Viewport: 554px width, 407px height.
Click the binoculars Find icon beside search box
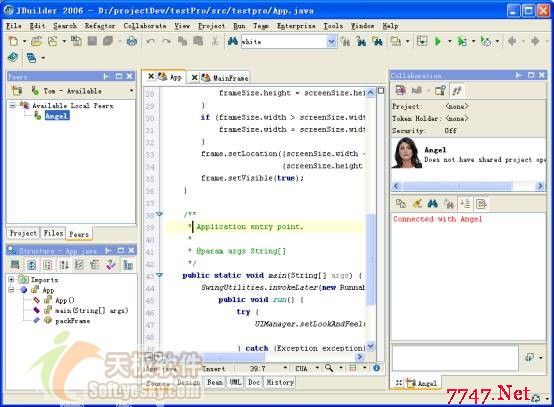pyautogui.click(x=232, y=41)
